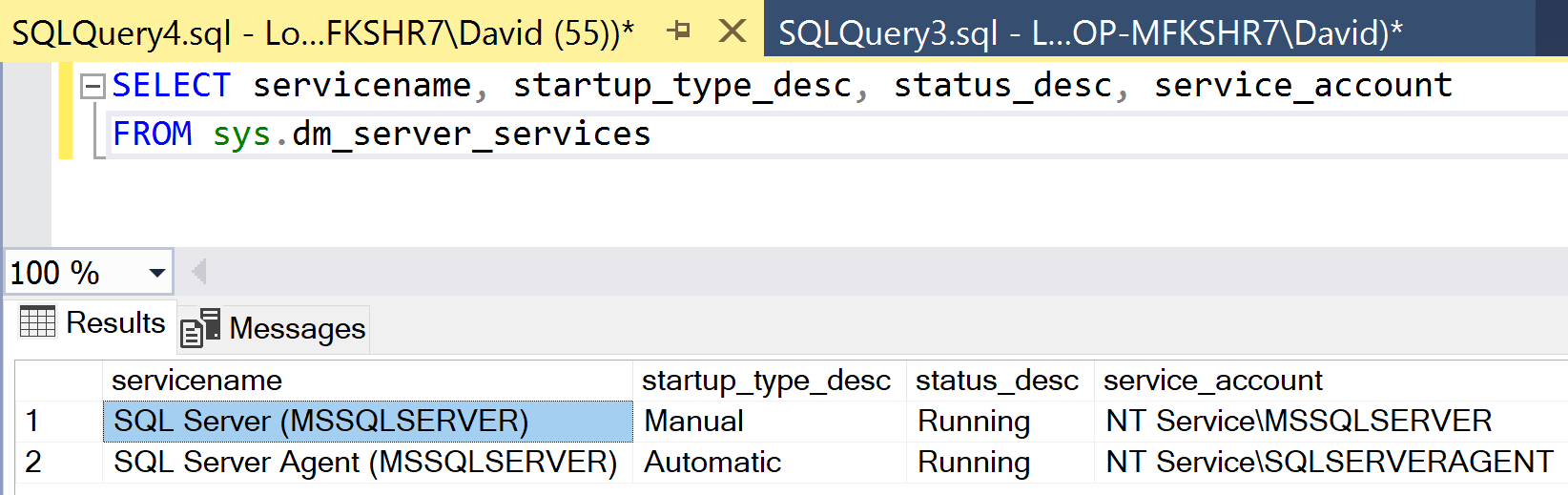Click the Results grid icon
Viewport: 1568px width, 495px height.
(x=38, y=322)
